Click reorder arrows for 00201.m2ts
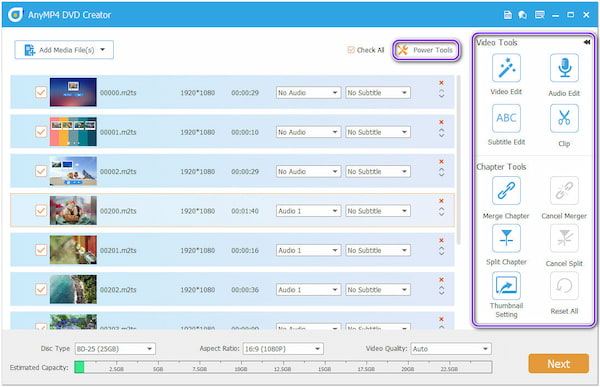This screenshot has height=387, width=600. [441, 251]
